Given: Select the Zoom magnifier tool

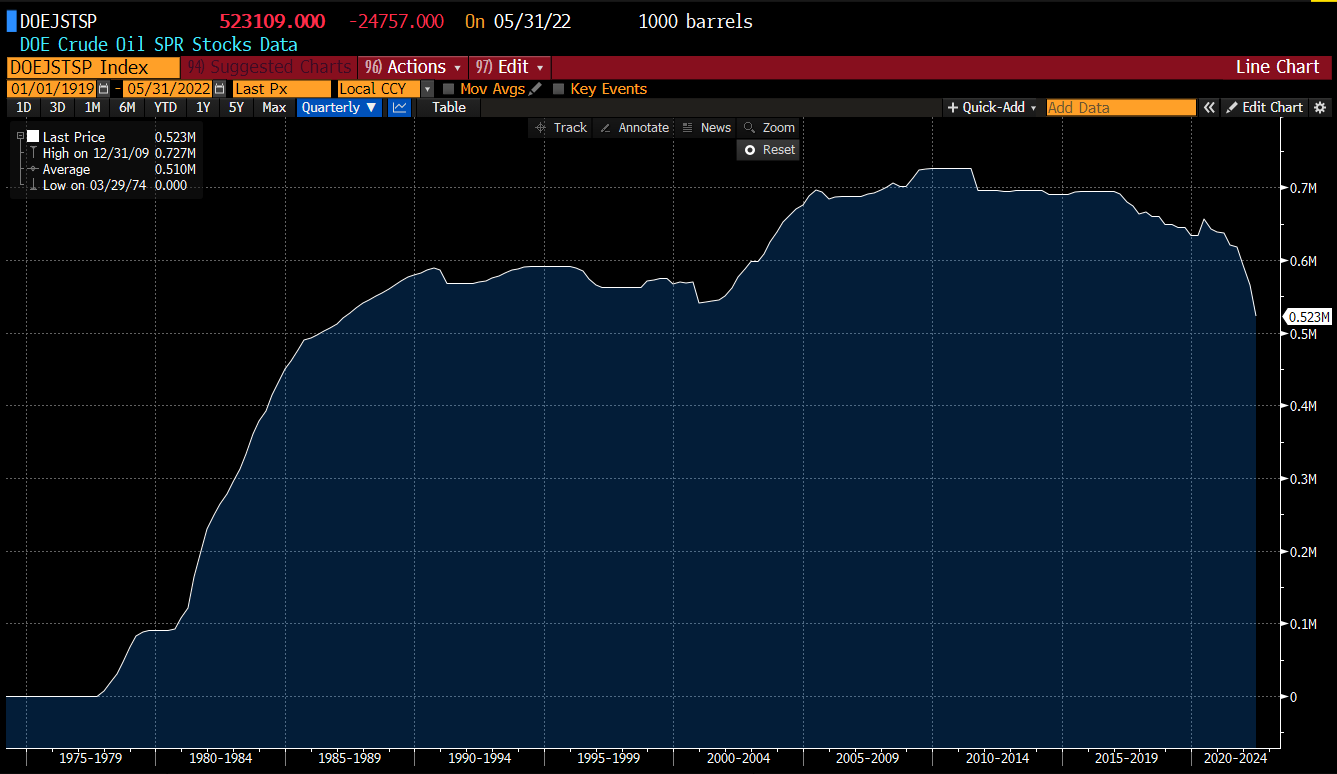Looking at the screenshot, I should (x=768, y=127).
